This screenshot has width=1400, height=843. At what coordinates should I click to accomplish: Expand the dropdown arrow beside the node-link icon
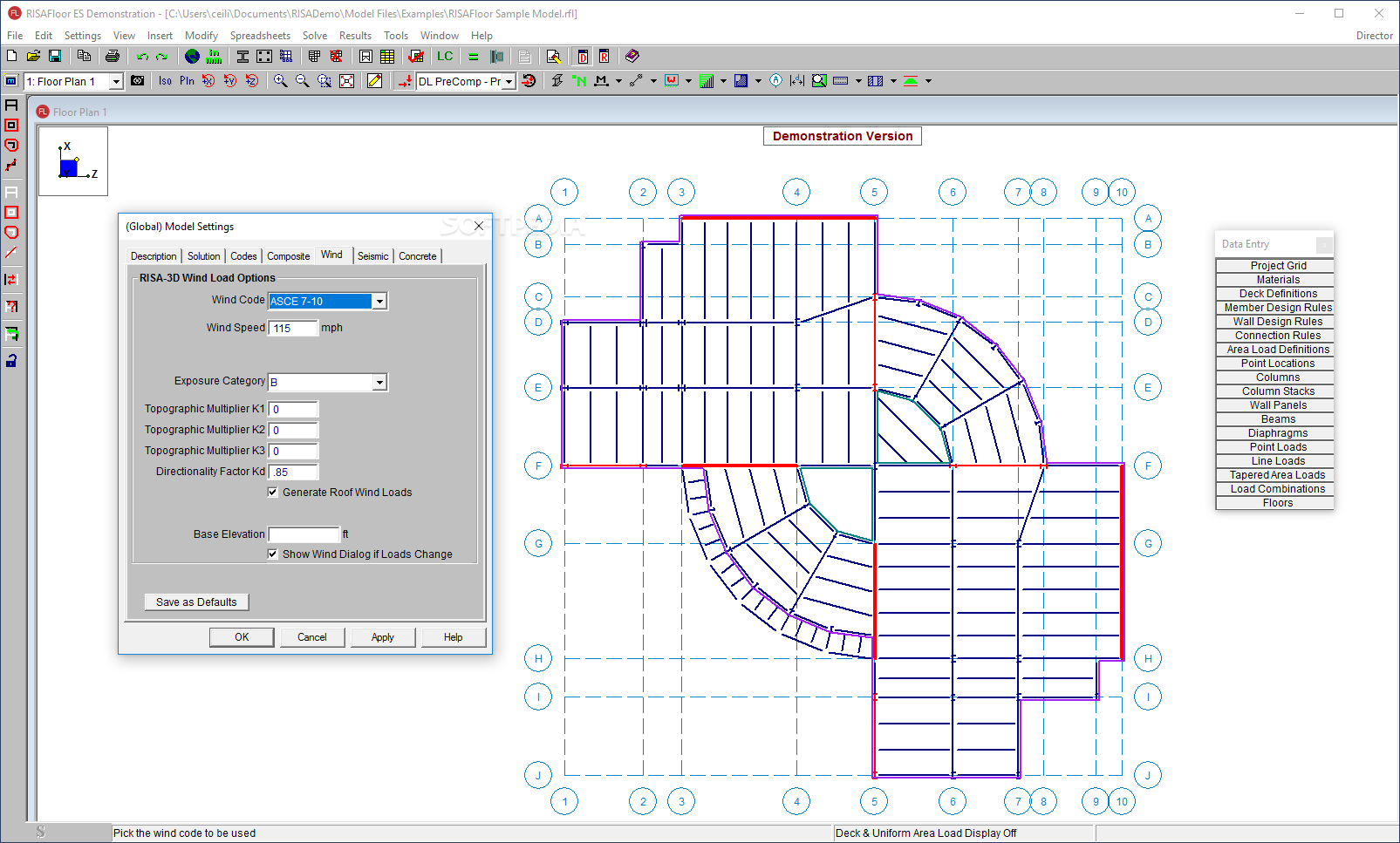653,81
